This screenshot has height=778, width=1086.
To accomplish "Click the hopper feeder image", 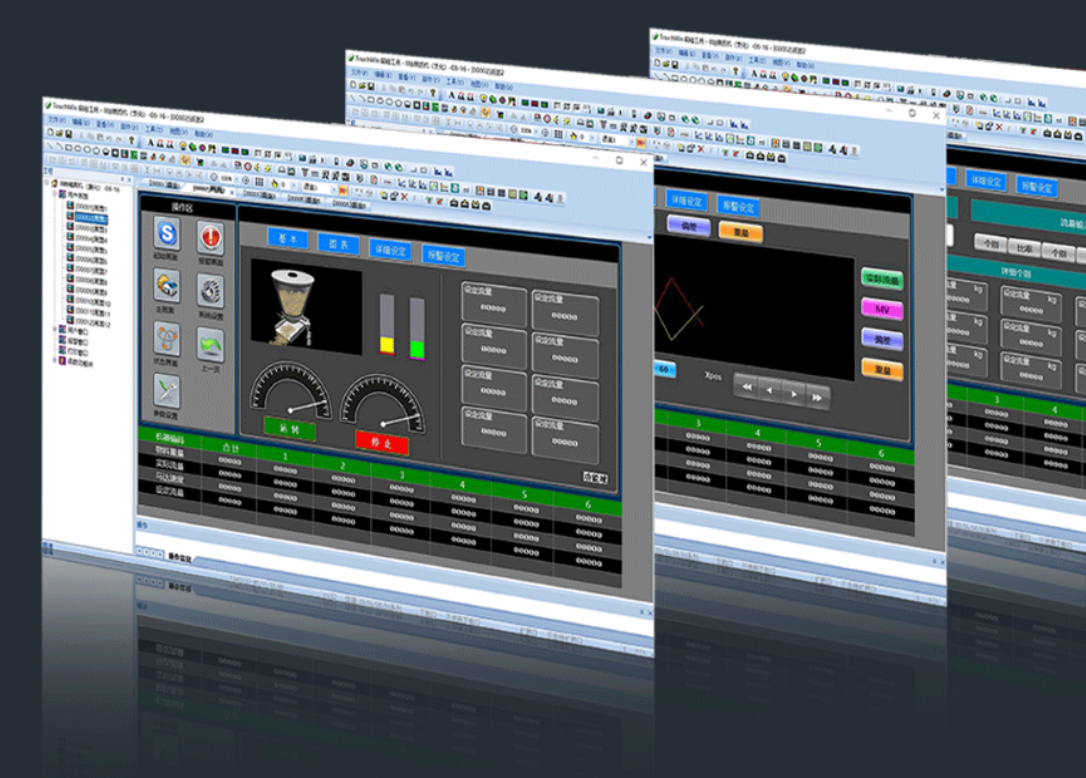I will click(305, 307).
